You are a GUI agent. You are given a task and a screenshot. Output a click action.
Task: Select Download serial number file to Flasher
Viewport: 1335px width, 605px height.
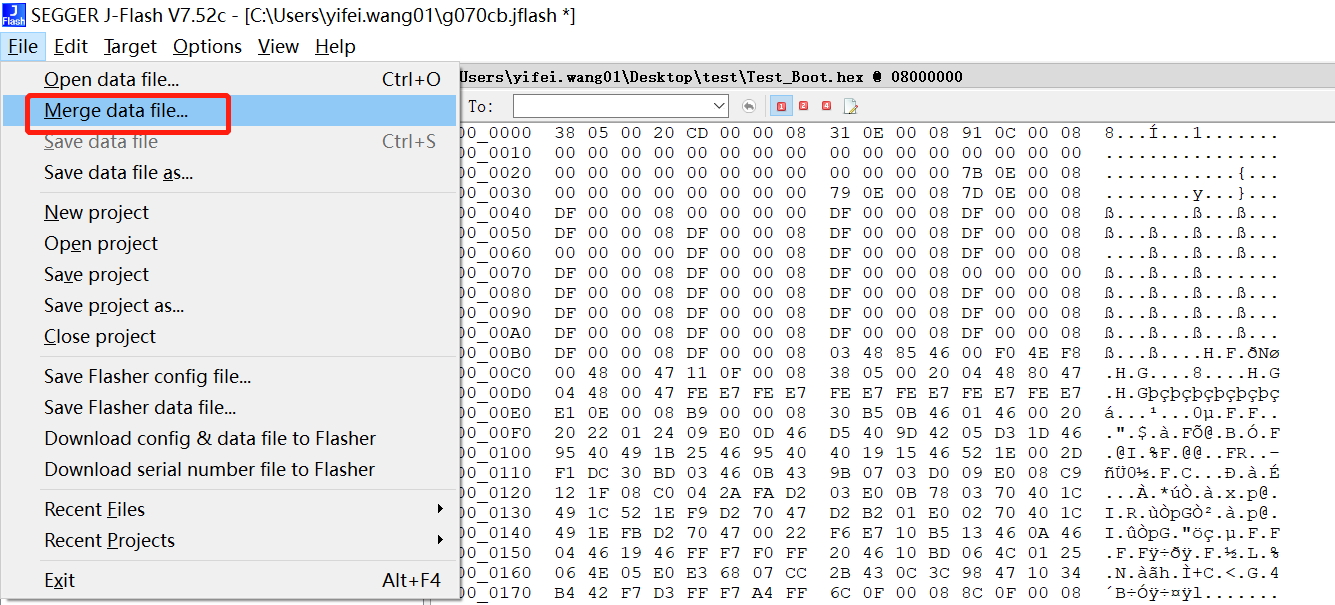point(230,469)
